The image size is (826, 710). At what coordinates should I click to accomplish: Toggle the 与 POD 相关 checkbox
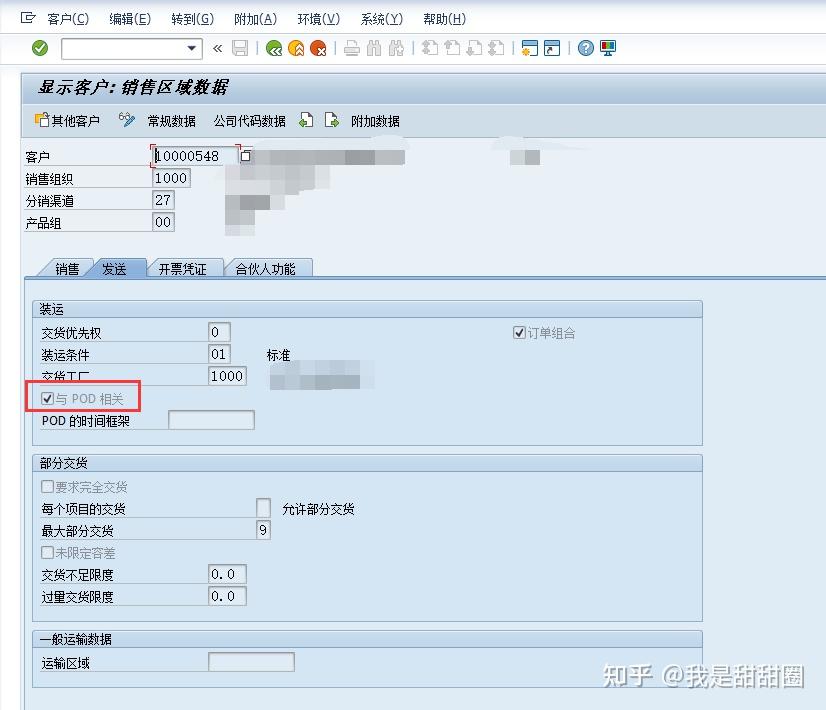pos(46,397)
